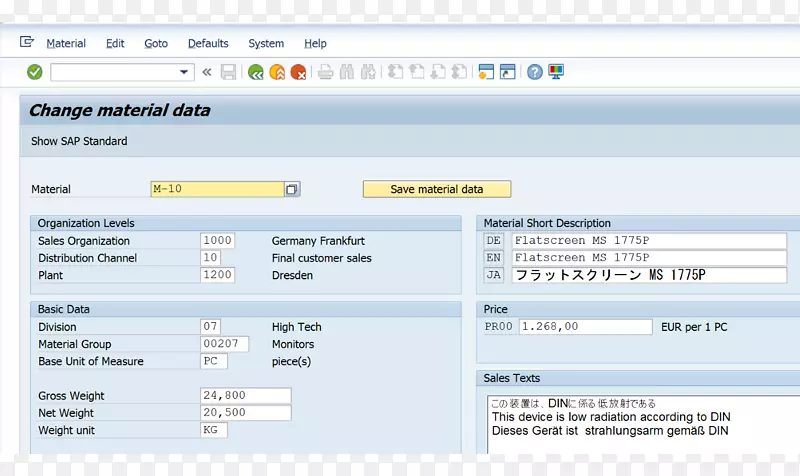Click the Next Page icon
Viewport: 800px width, 476px height.
438,72
